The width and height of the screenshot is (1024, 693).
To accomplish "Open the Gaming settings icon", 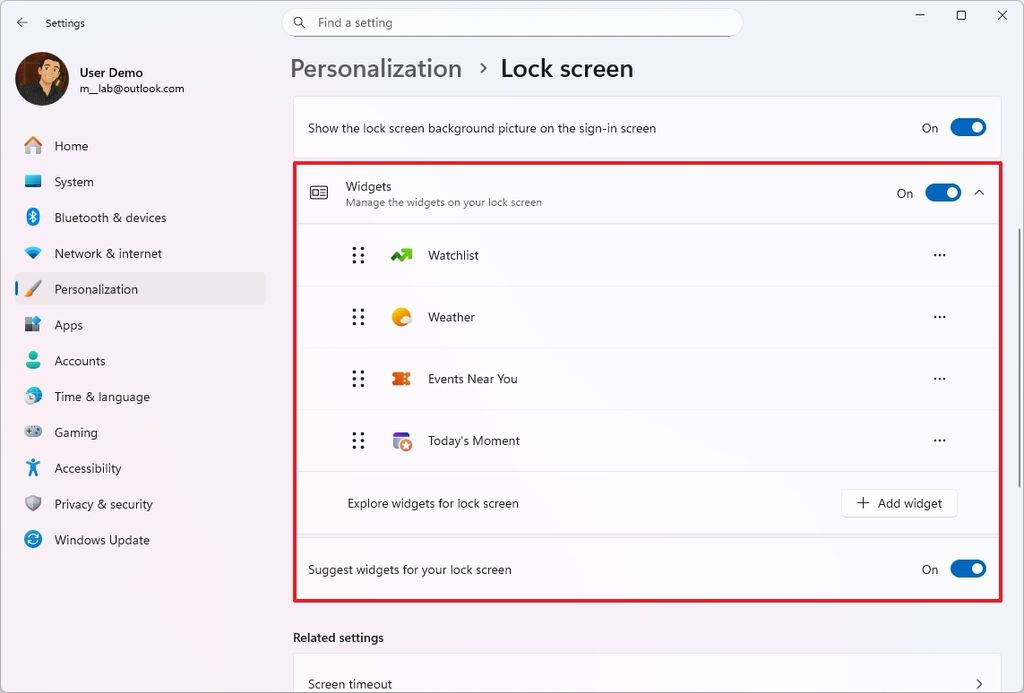I will [x=33, y=432].
